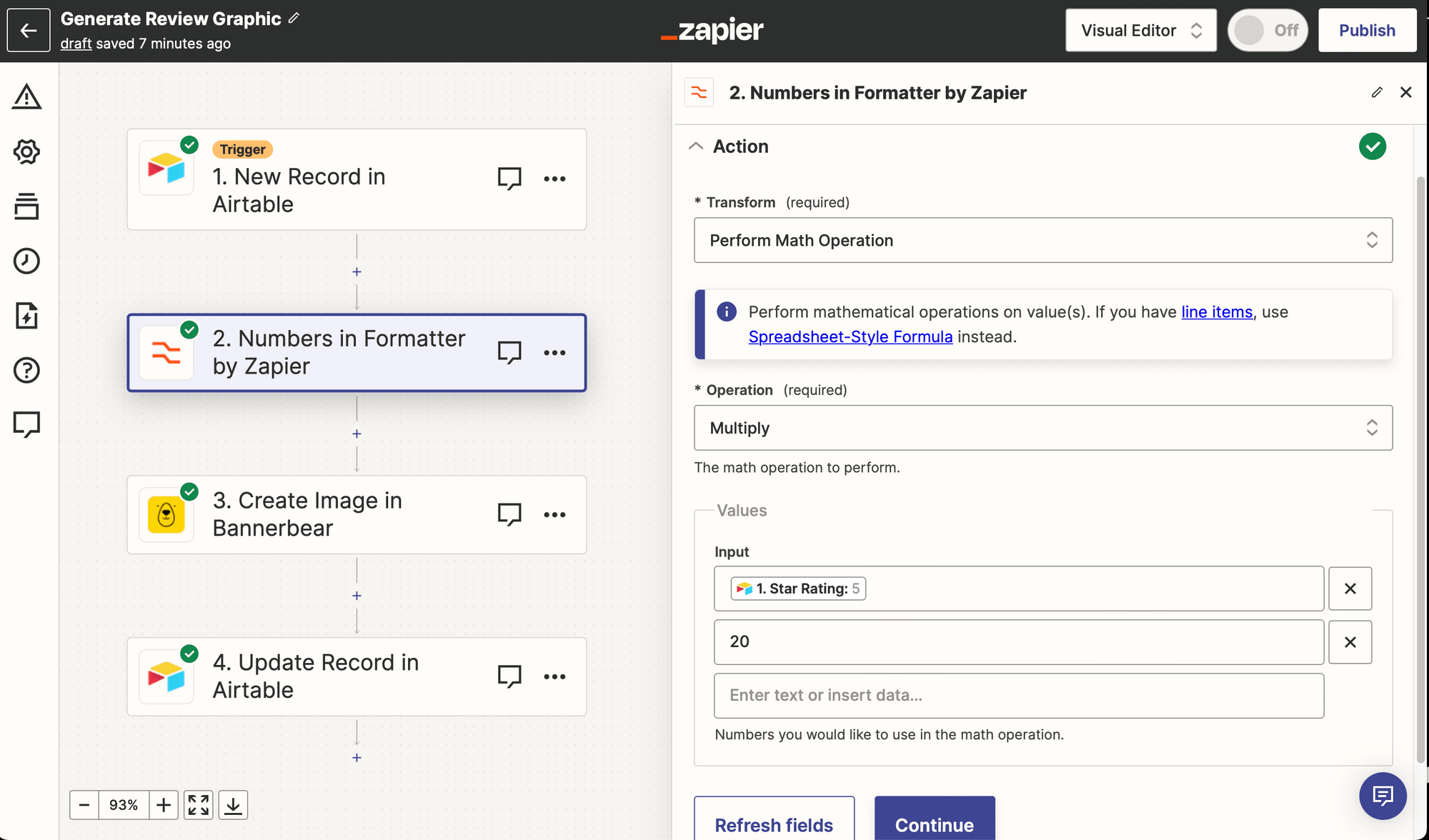The width and height of the screenshot is (1429, 840).
Task: Click the Zapier home logo icon
Action: click(712, 30)
